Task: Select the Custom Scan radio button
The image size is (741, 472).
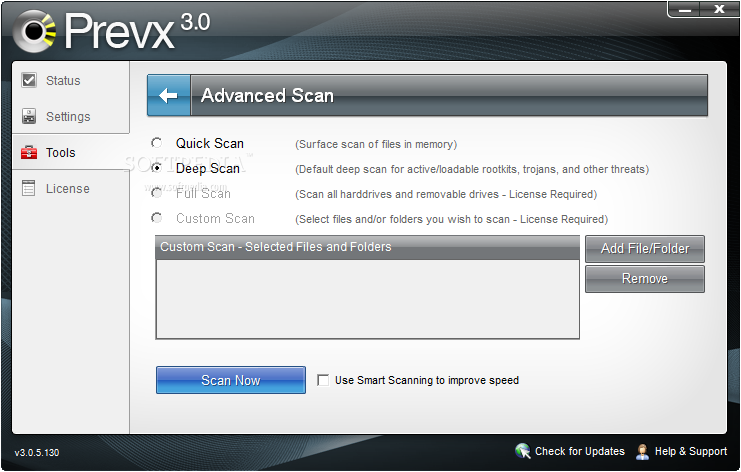Action: click(x=156, y=218)
